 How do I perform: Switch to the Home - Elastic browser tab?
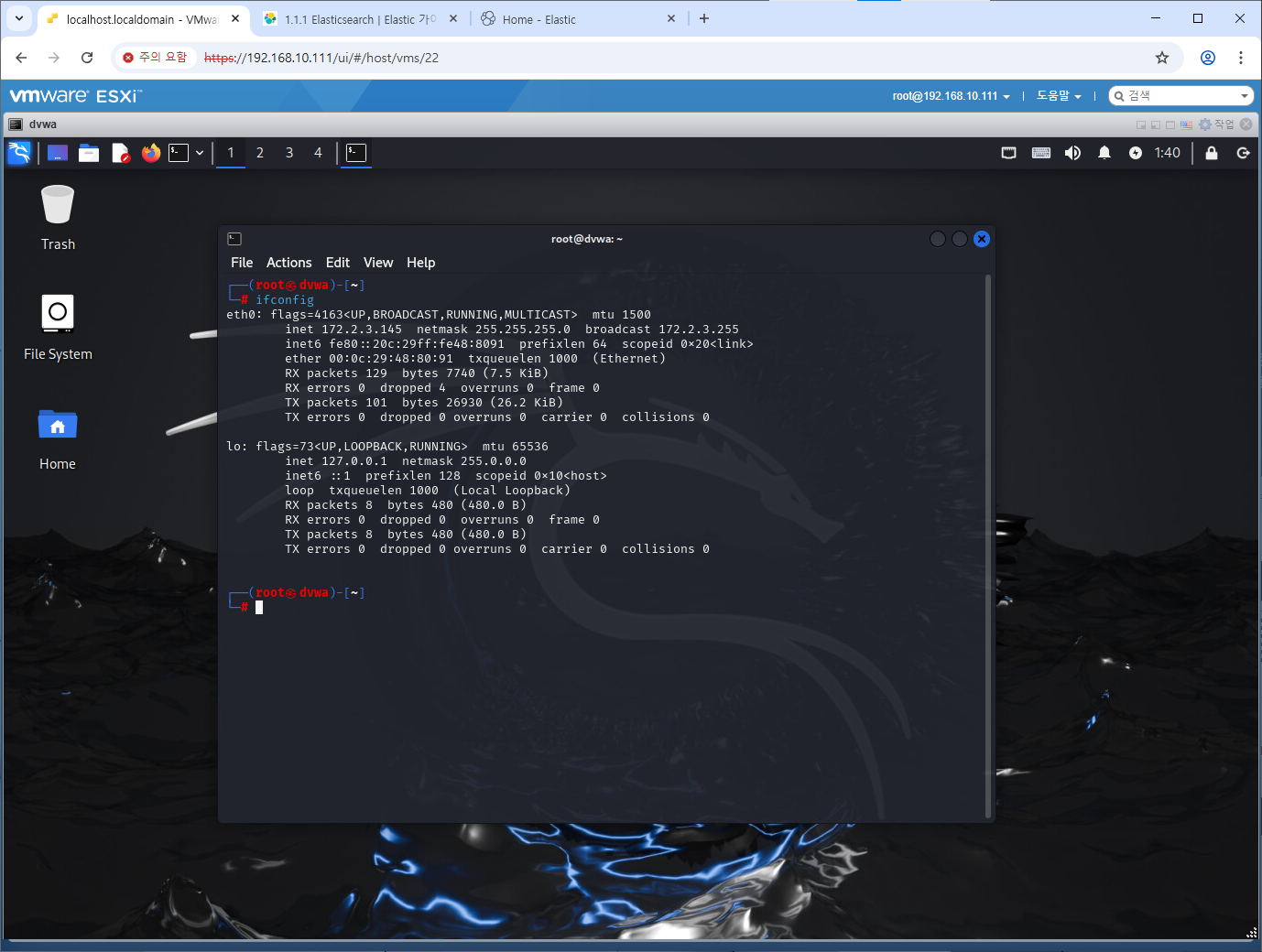(x=579, y=19)
